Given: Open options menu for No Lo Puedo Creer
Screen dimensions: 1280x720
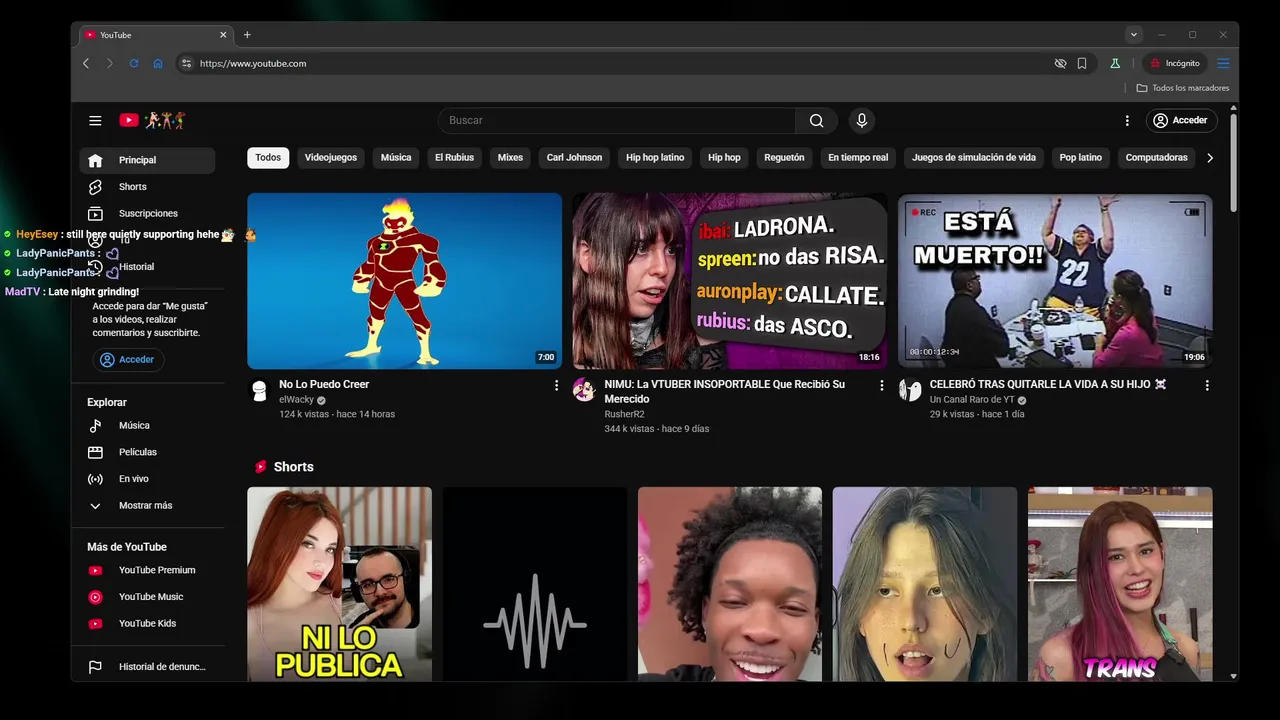Looking at the screenshot, I should pyautogui.click(x=557, y=385).
